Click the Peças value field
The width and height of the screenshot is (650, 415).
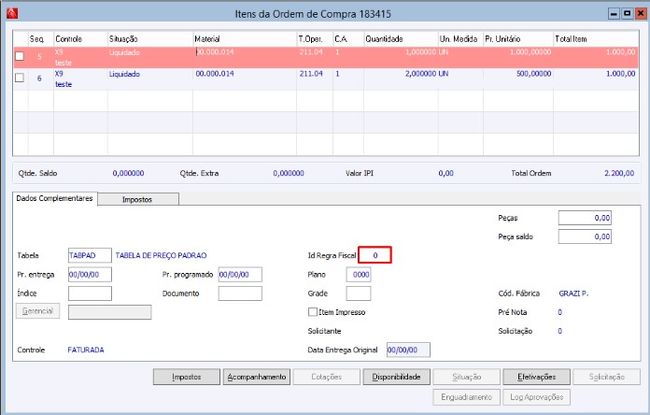click(x=585, y=218)
